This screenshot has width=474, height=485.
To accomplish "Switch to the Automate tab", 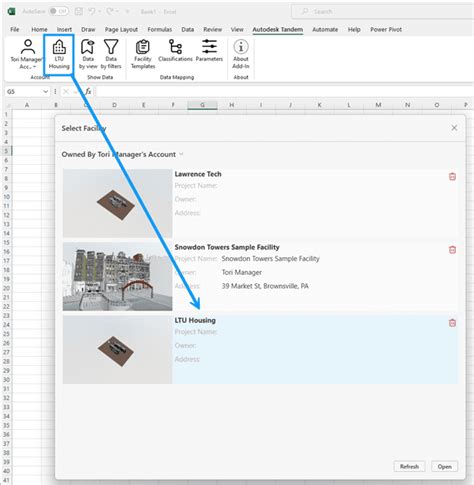I will (325, 29).
